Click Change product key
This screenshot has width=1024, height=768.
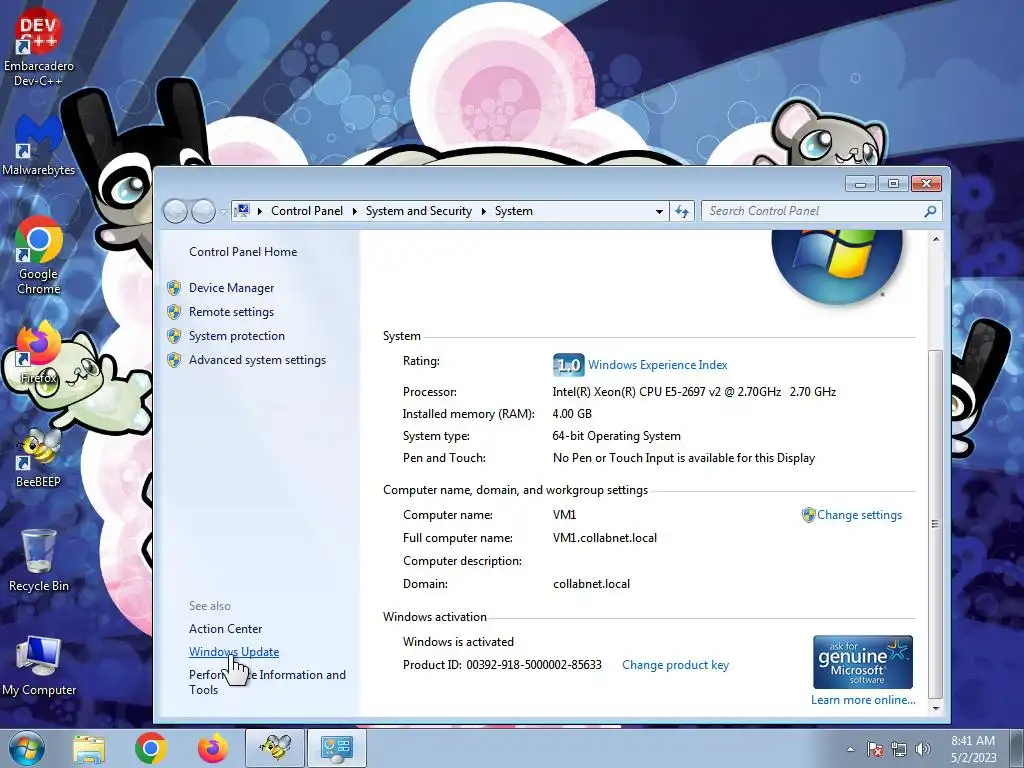click(675, 665)
